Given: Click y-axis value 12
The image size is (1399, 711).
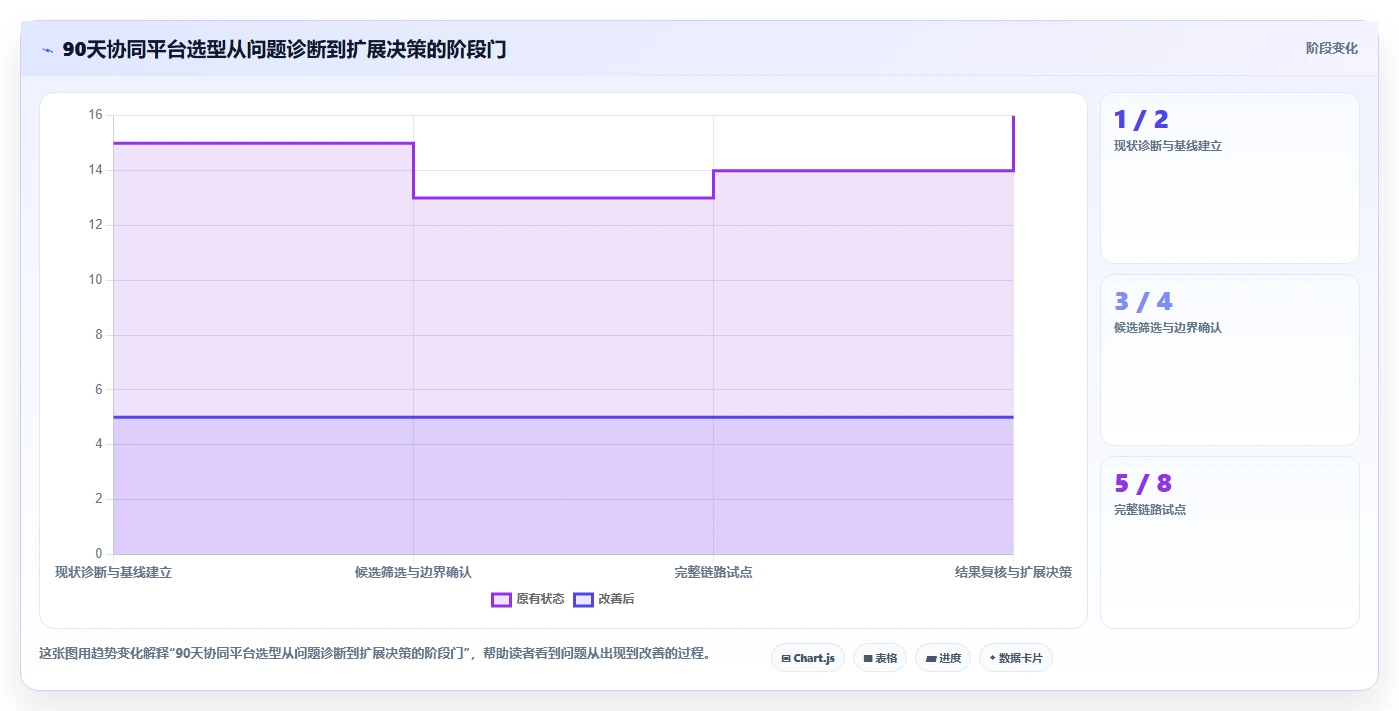Looking at the screenshot, I should point(96,225).
